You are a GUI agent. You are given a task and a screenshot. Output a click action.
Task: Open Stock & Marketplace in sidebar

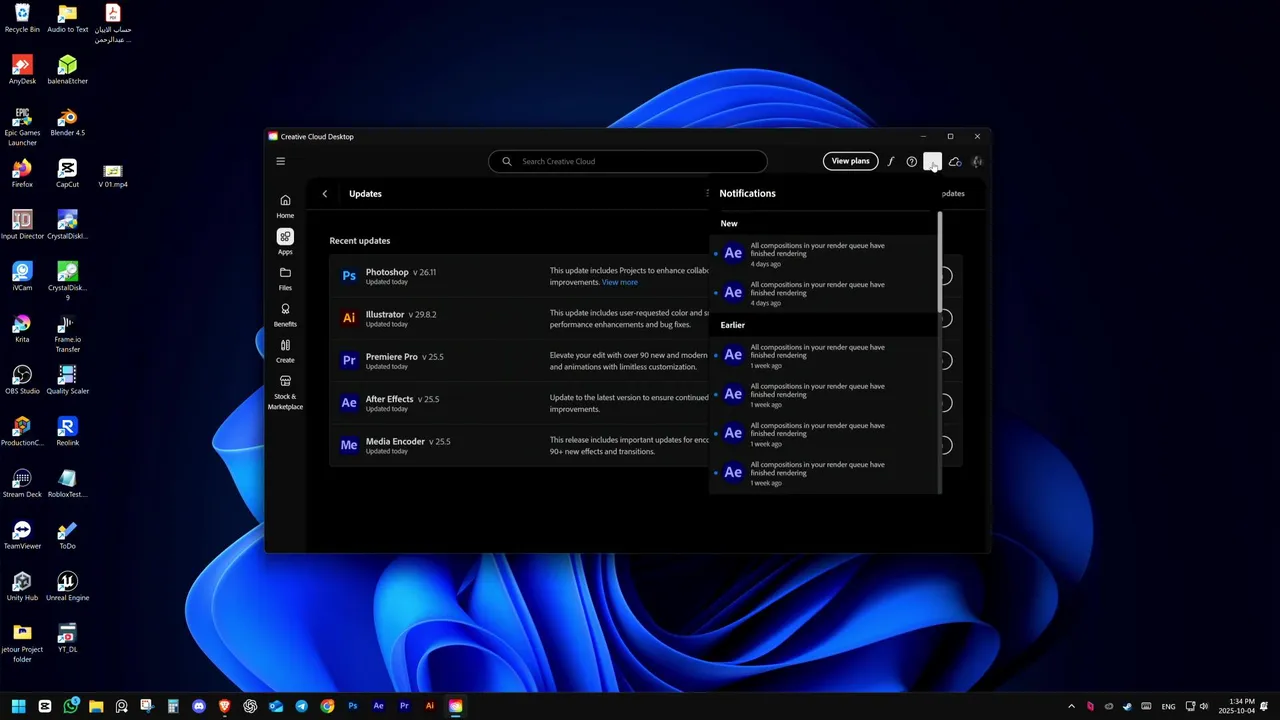coord(285,393)
